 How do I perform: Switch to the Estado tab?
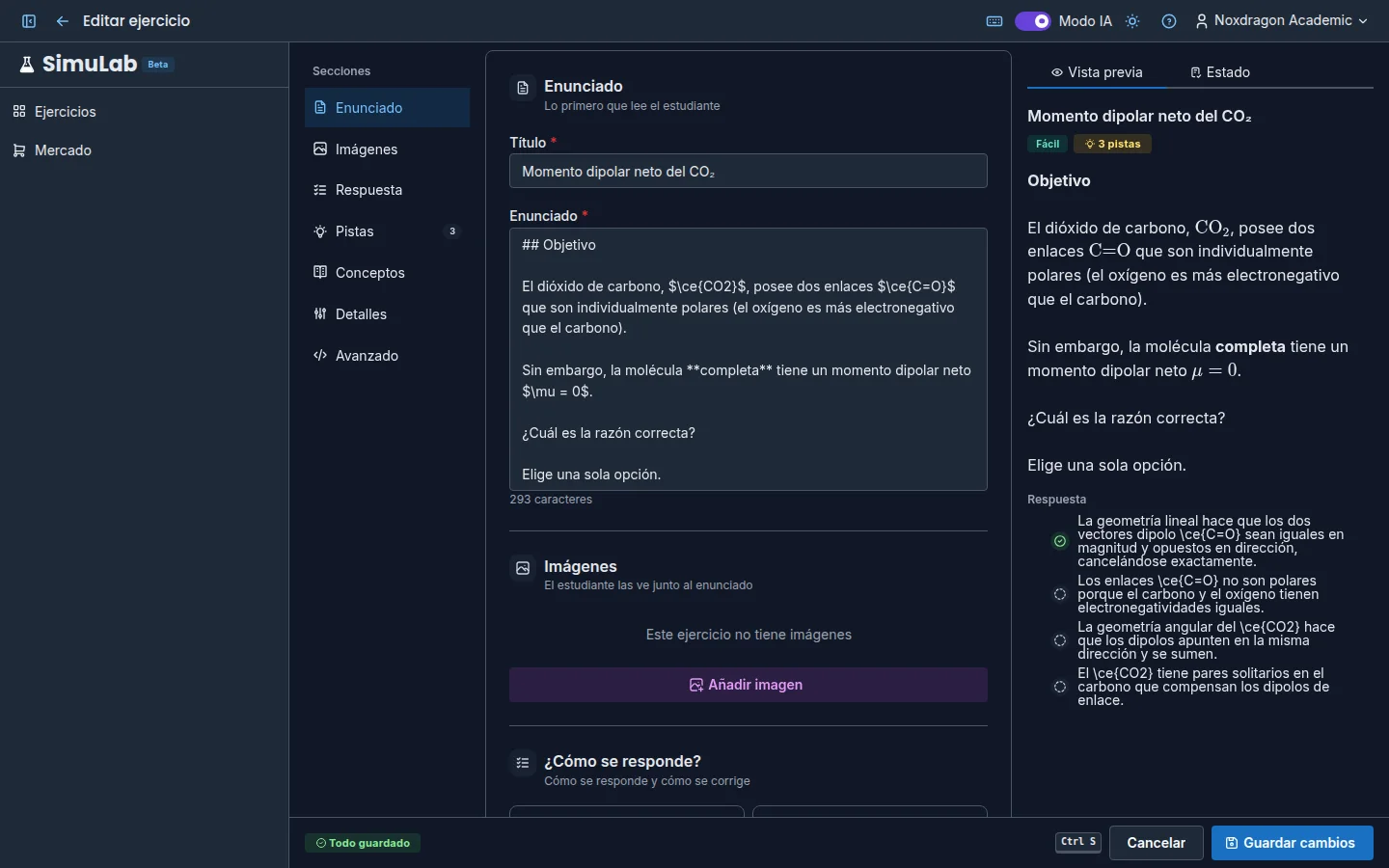click(x=1220, y=72)
